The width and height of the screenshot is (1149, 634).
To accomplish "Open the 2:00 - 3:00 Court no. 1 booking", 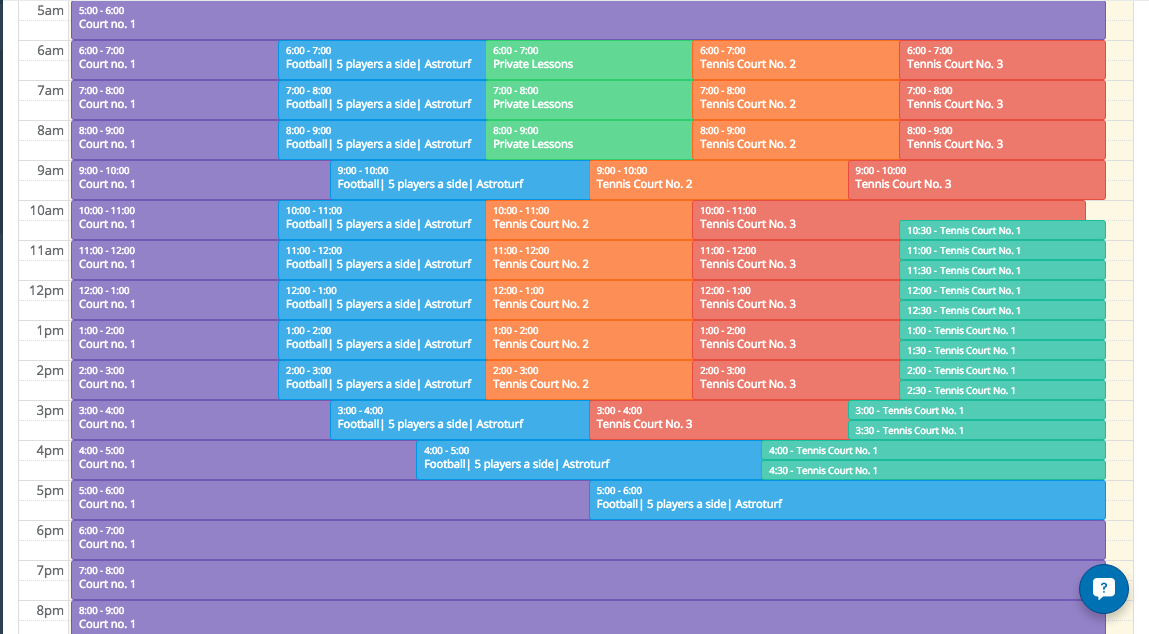I will (174, 379).
